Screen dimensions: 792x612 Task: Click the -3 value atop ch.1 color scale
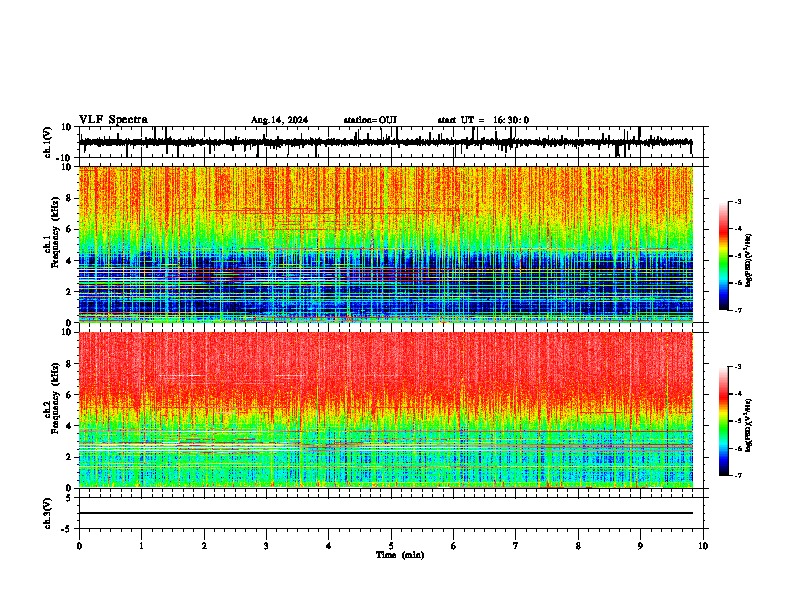738,201
